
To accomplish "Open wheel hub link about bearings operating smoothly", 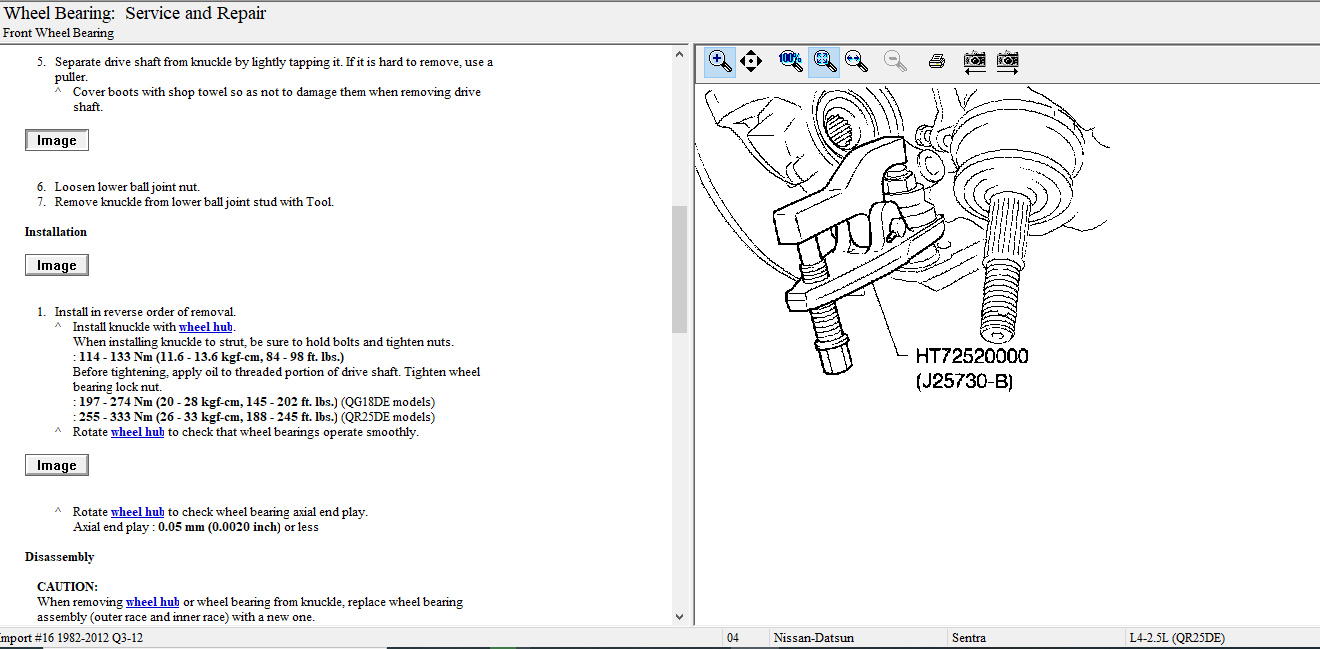I will click(137, 432).
